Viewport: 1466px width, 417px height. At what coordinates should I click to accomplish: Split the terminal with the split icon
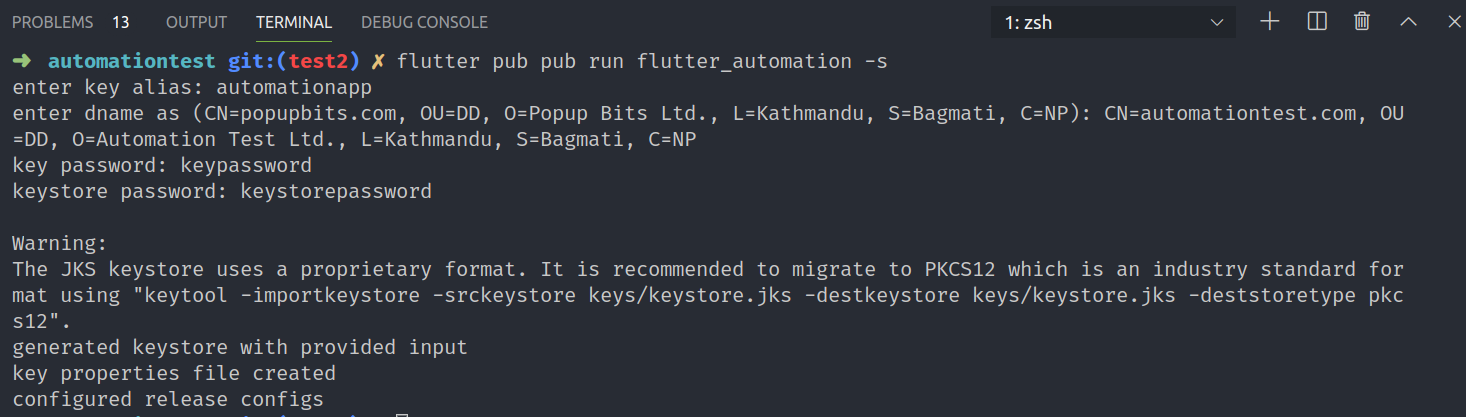pyautogui.click(x=1317, y=21)
